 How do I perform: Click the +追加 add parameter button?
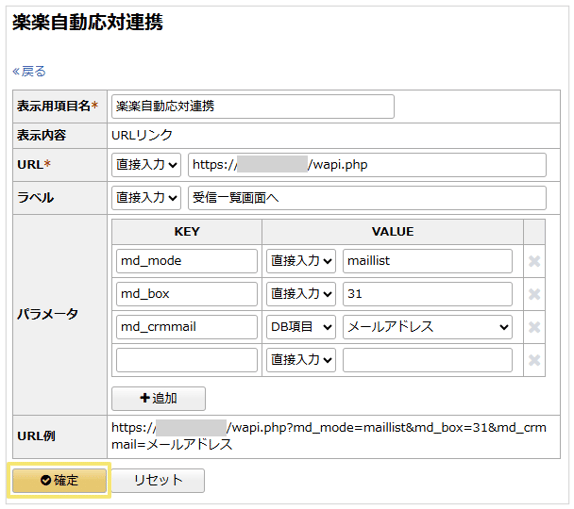[x=159, y=398]
